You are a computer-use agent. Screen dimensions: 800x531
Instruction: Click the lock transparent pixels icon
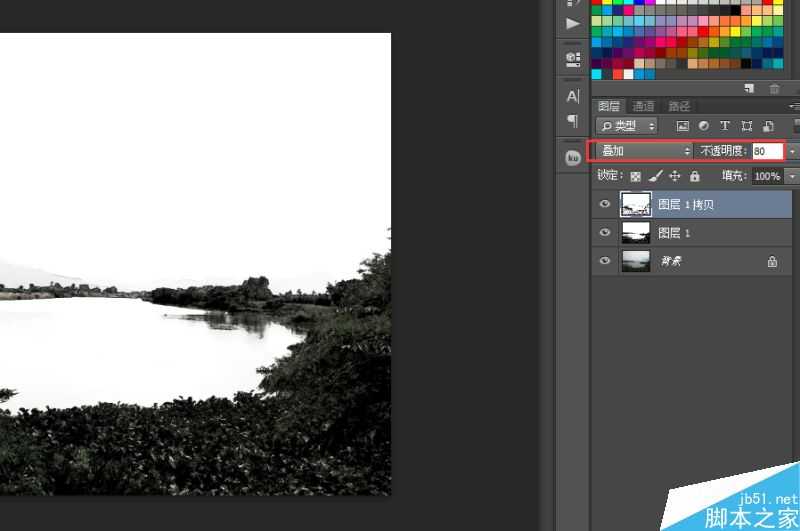[635, 176]
